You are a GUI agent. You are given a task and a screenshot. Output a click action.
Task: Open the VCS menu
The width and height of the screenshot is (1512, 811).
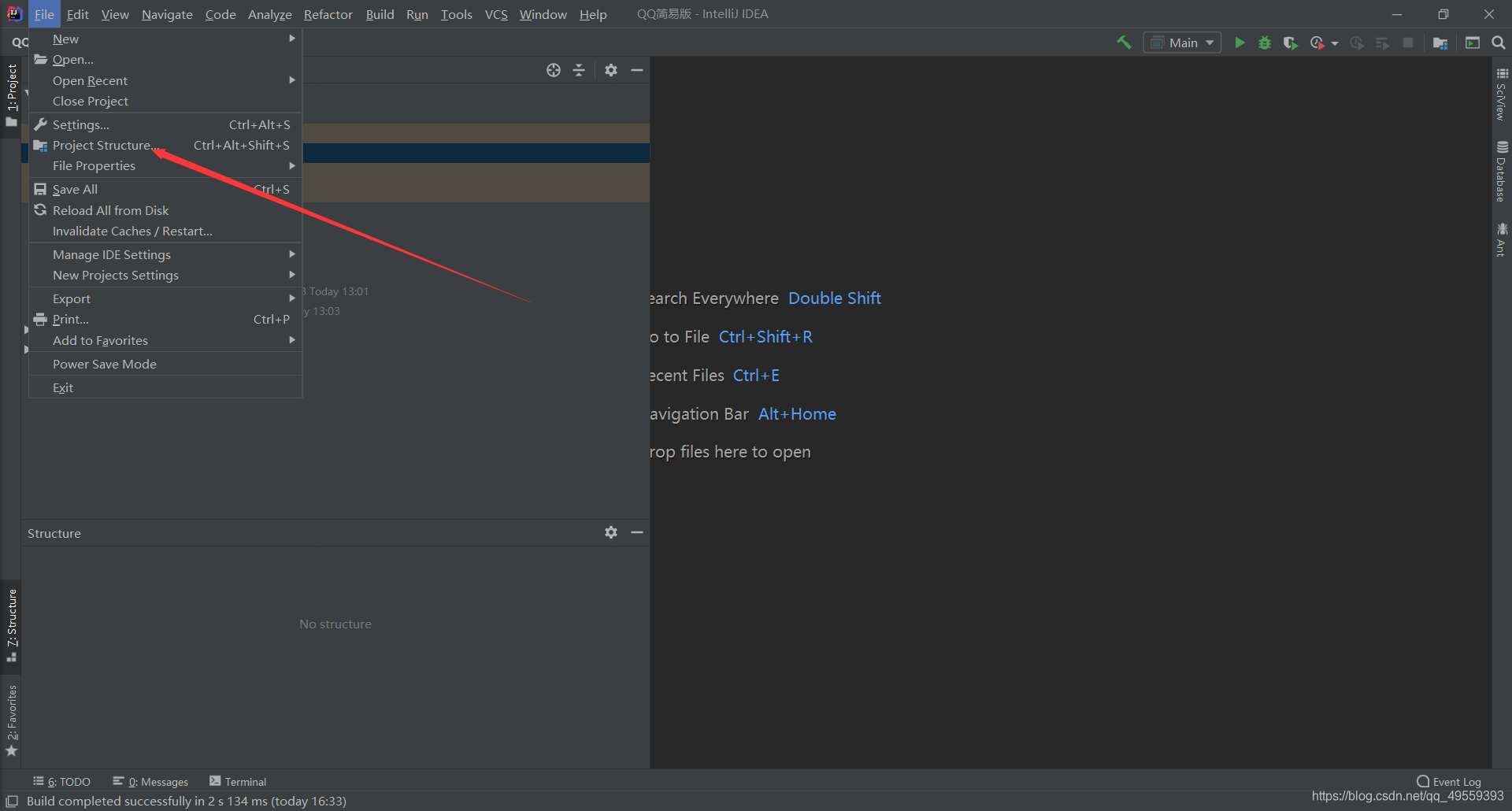(x=496, y=14)
